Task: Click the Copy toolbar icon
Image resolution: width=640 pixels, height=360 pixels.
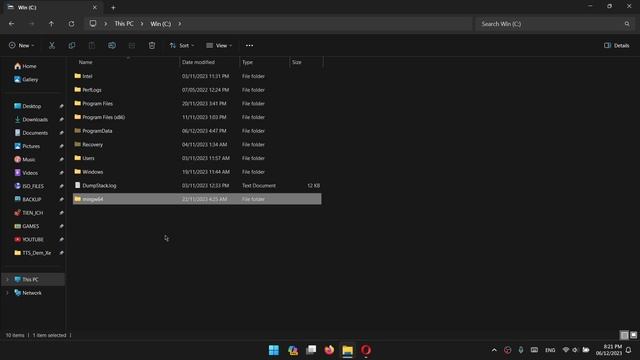Action: (x=72, y=45)
